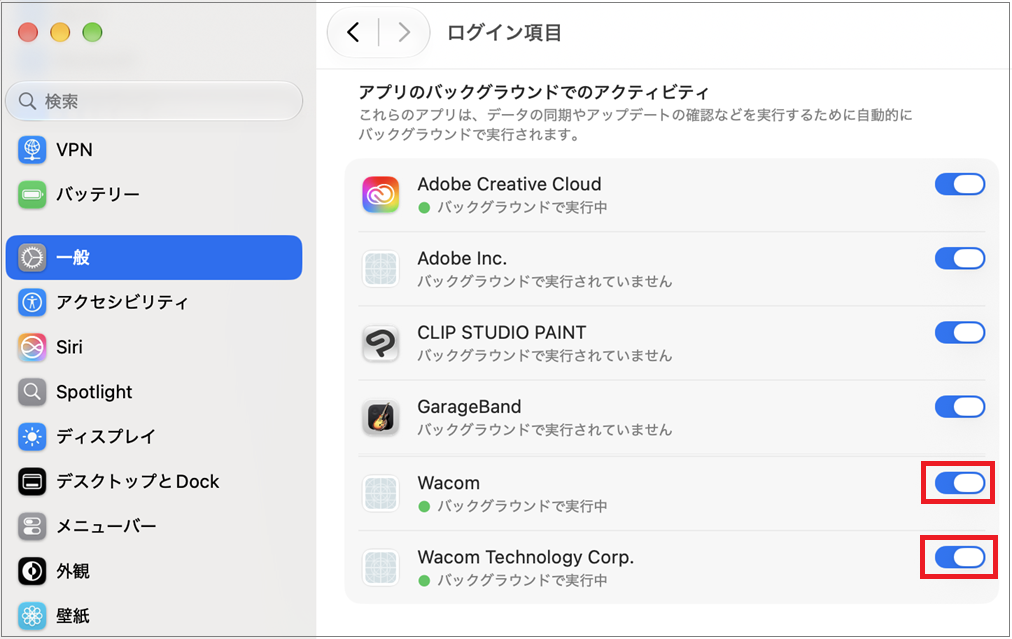
Task: Switch off GarageBand background activity
Action: 960,407
